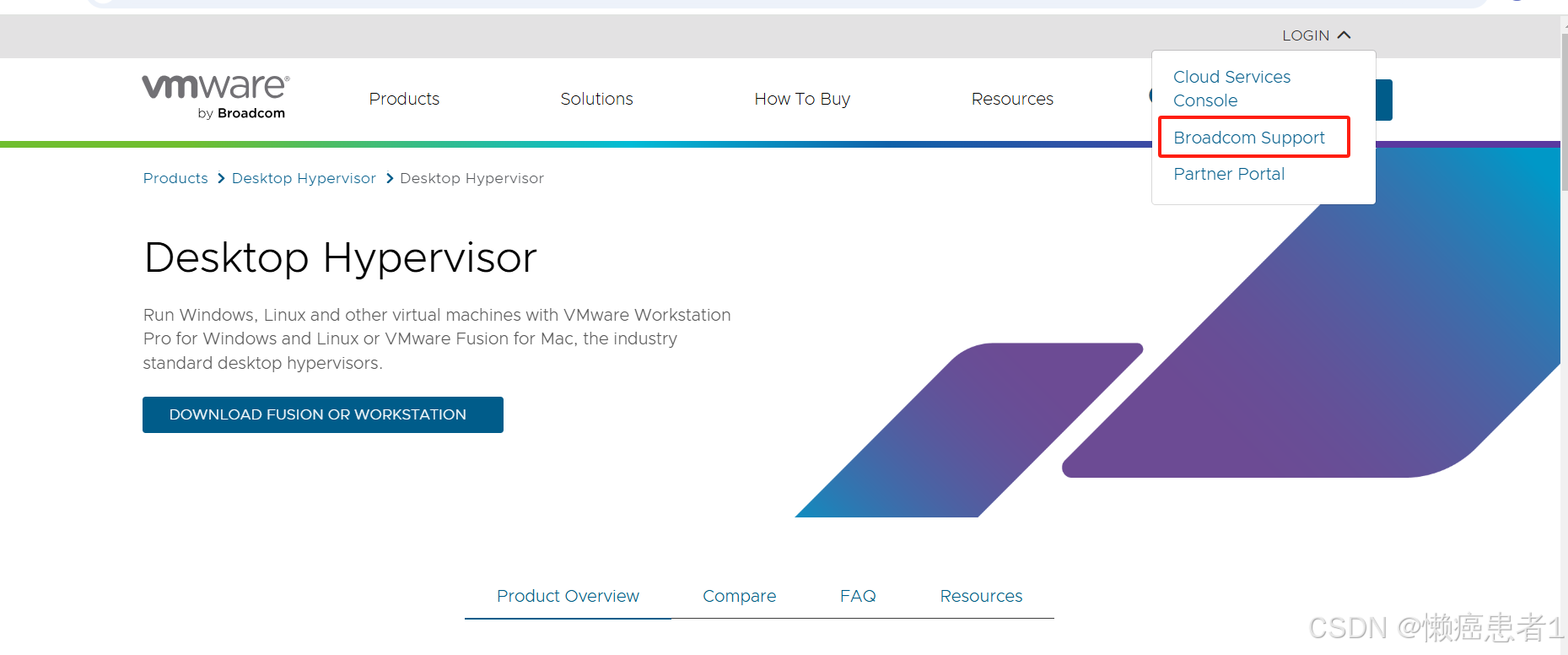
Task: Open the Products navigation menu
Action: 404,99
